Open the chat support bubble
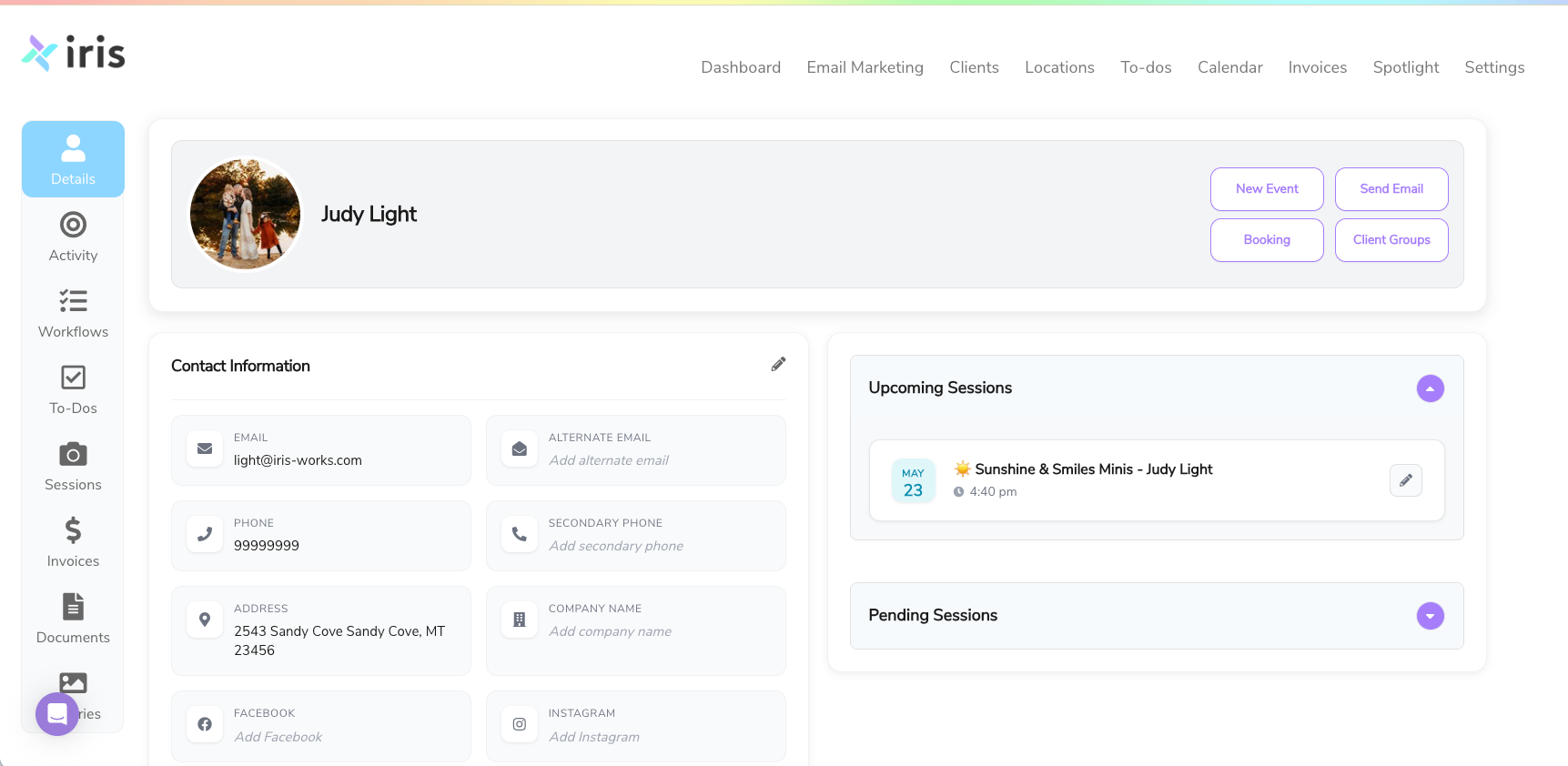The width and height of the screenshot is (1568, 766). pos(57,714)
